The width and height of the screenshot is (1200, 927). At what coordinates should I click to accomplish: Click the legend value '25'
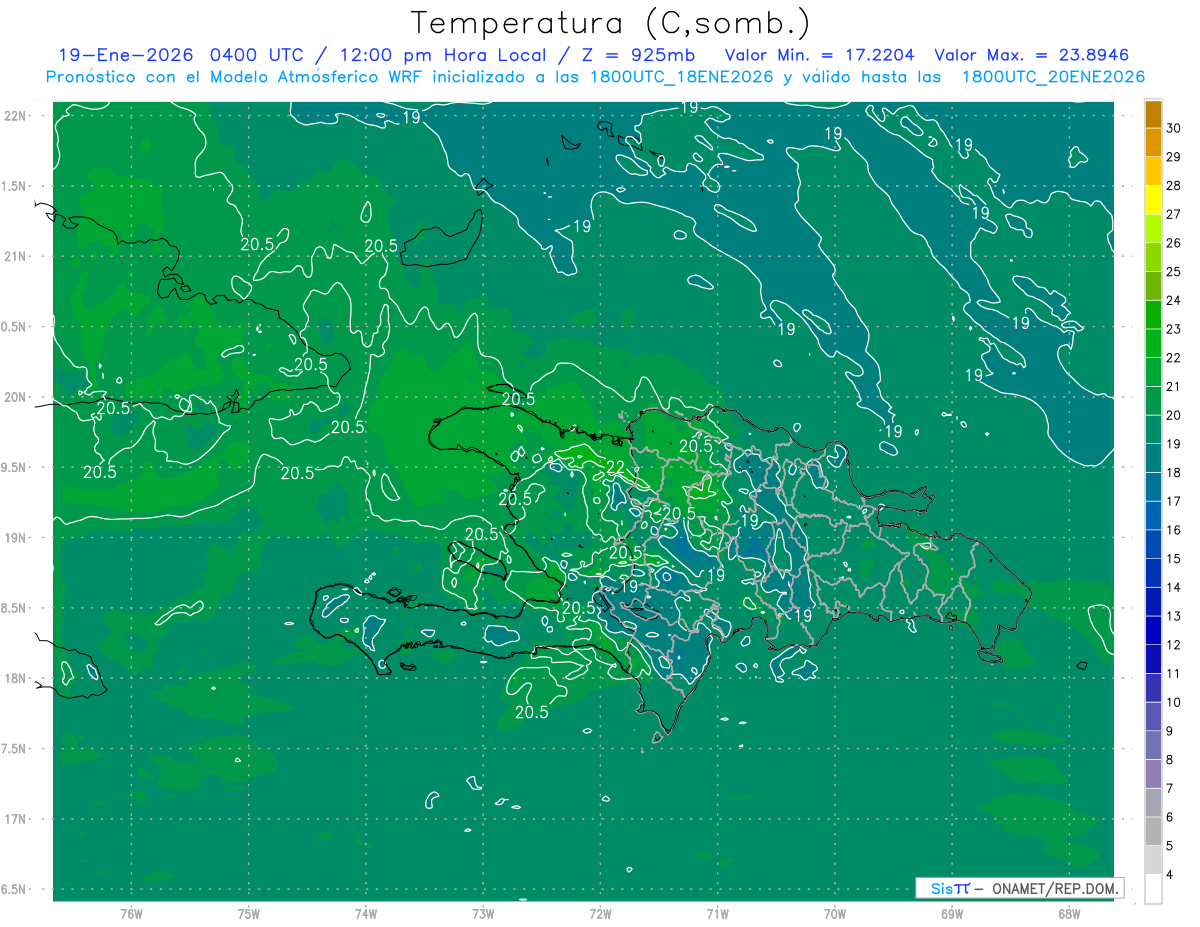pos(1174,271)
